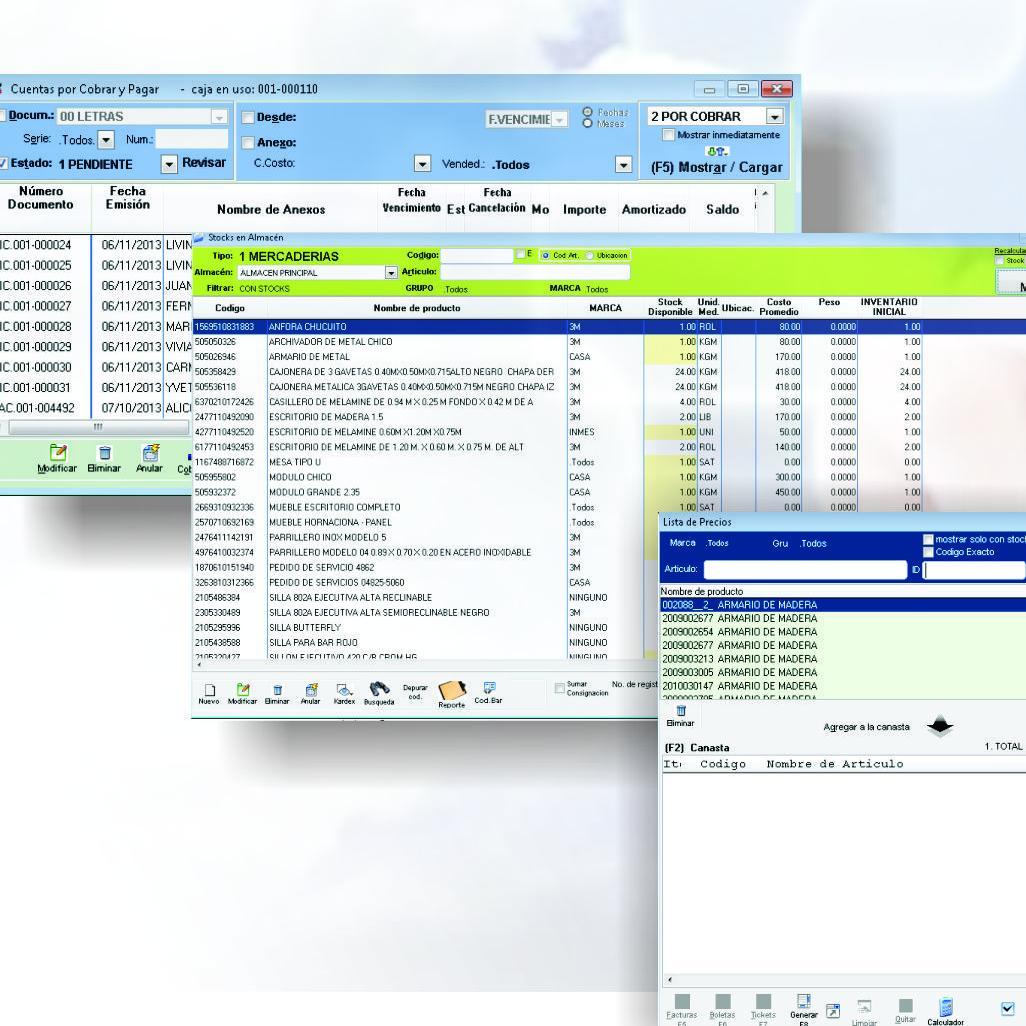Click the Busqueda binoculars icon

tap(380, 689)
